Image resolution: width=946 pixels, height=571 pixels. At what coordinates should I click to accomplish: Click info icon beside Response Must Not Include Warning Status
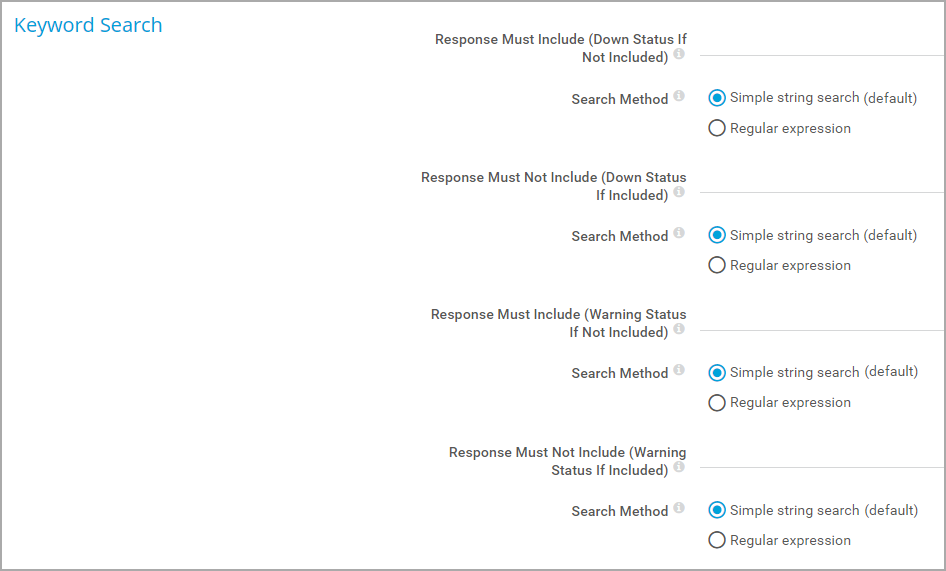point(679,467)
